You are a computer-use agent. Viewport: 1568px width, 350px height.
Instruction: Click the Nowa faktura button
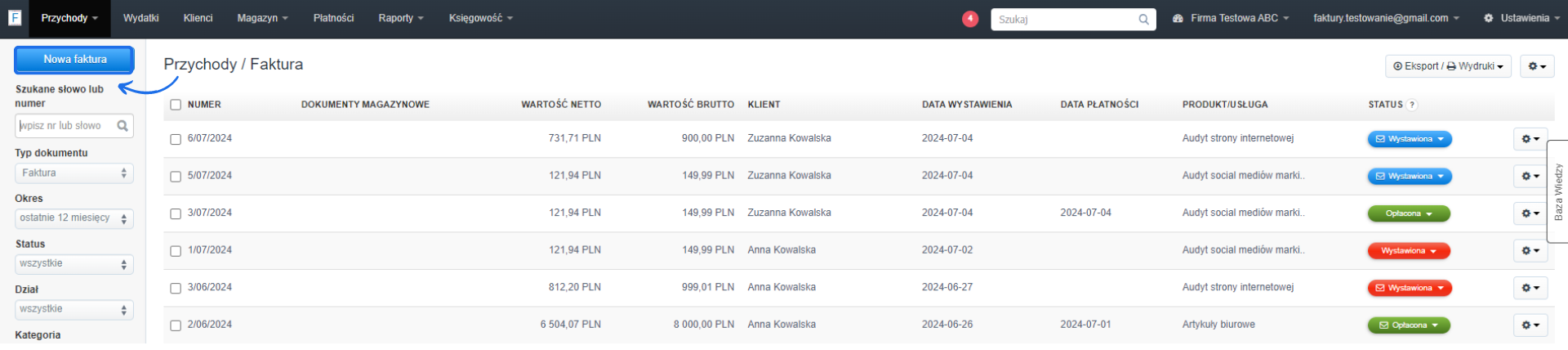click(74, 60)
